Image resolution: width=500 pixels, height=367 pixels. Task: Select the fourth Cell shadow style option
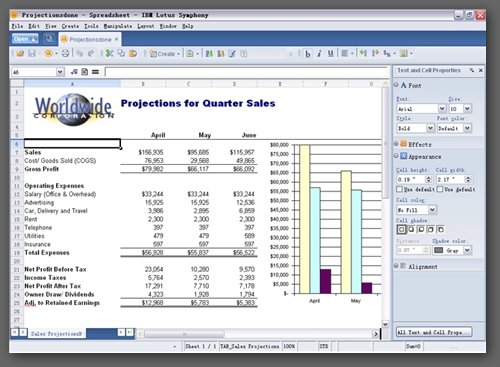pos(431,229)
